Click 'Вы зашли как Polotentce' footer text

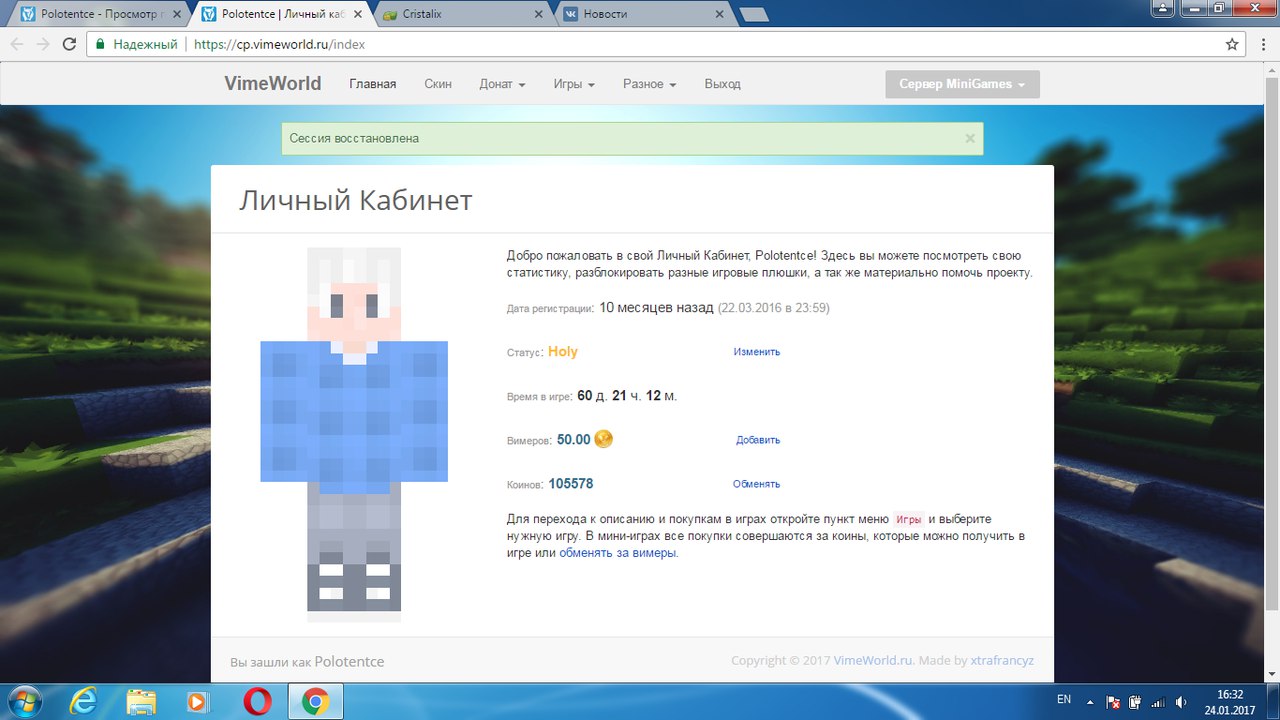(307, 662)
